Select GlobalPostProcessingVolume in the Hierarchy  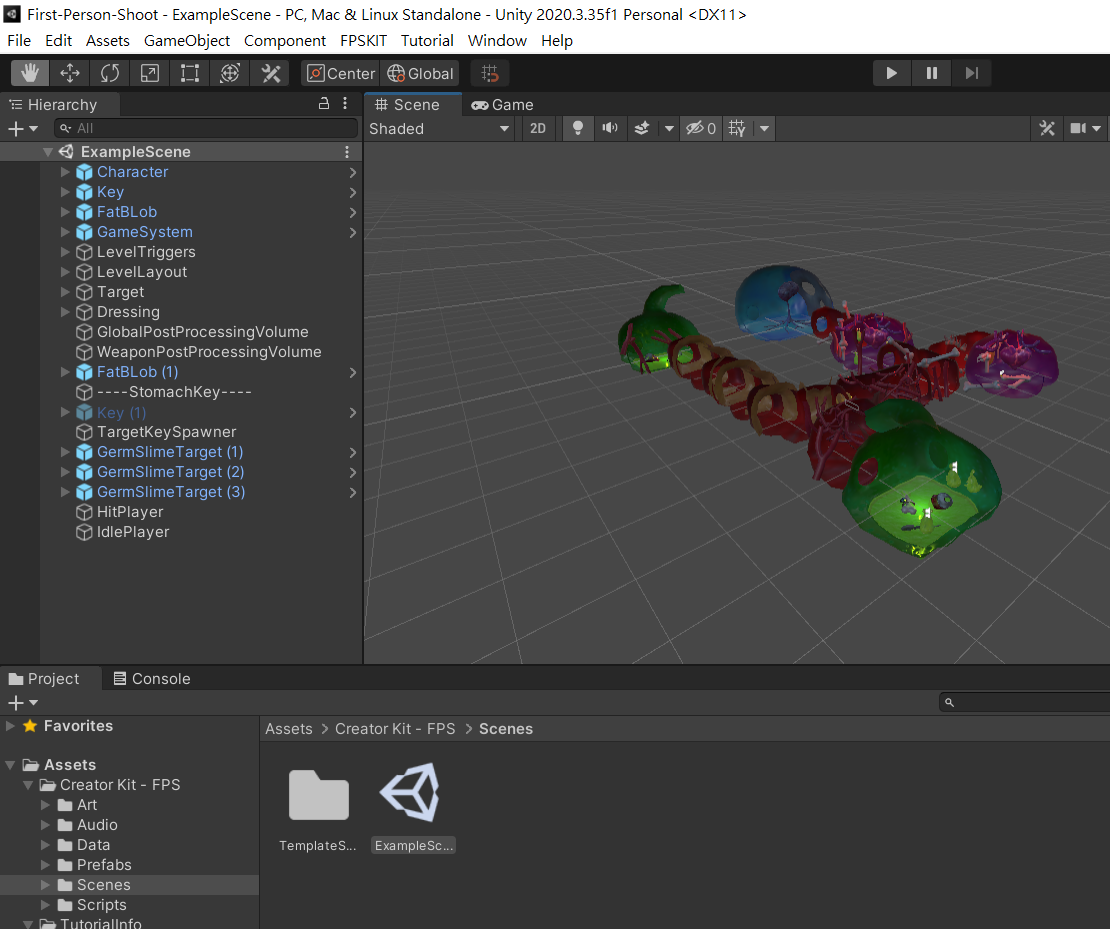pos(202,331)
